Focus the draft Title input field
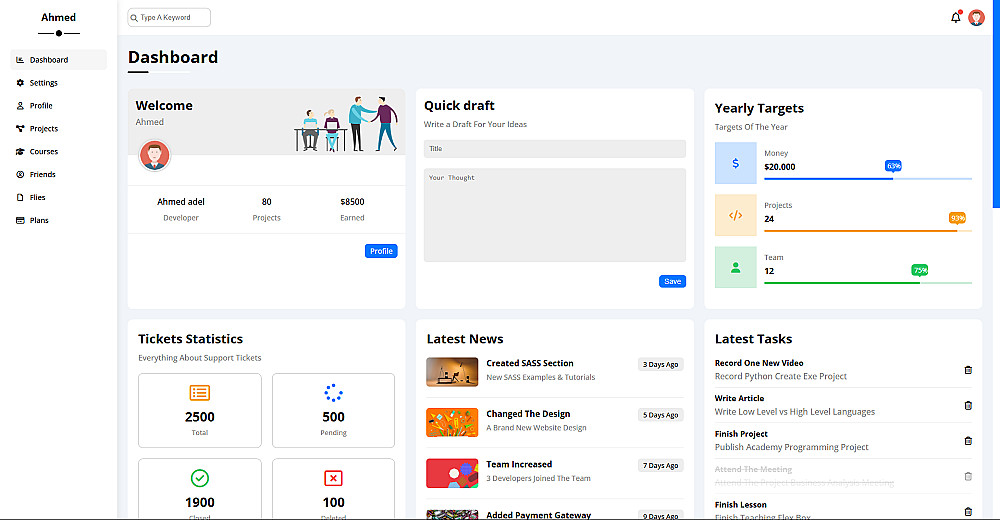The height and width of the screenshot is (520, 1000). 555,149
